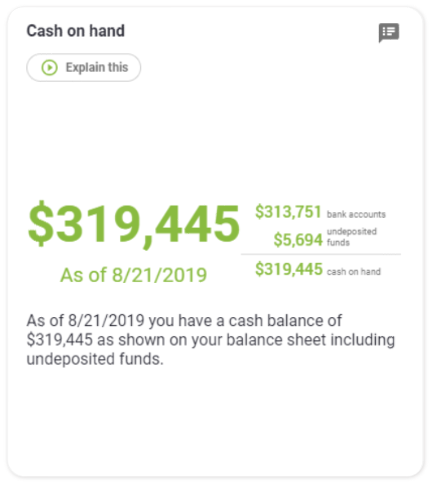
Task: Select the $313,751 bank accounts amount
Action: coord(288,212)
